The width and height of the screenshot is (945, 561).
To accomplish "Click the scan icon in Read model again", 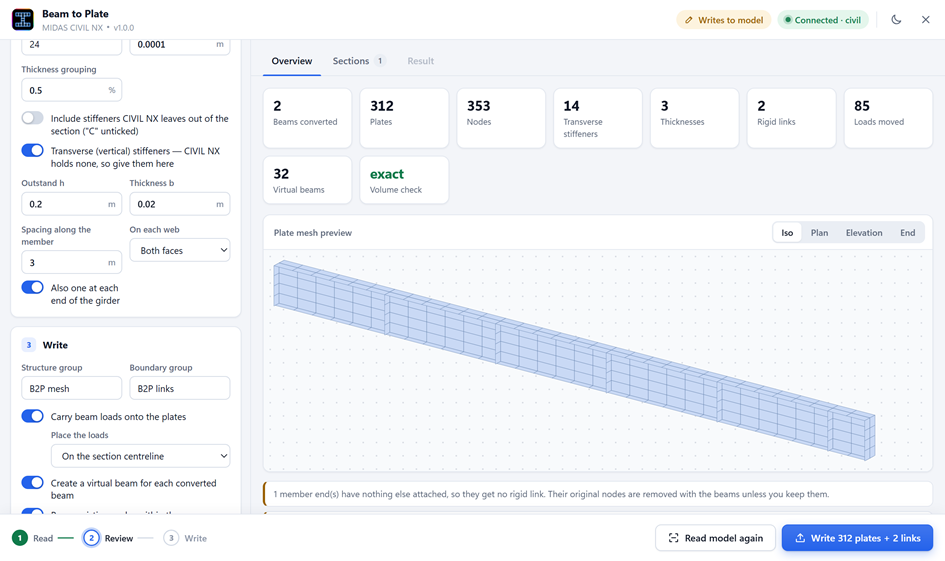I will [673, 538].
